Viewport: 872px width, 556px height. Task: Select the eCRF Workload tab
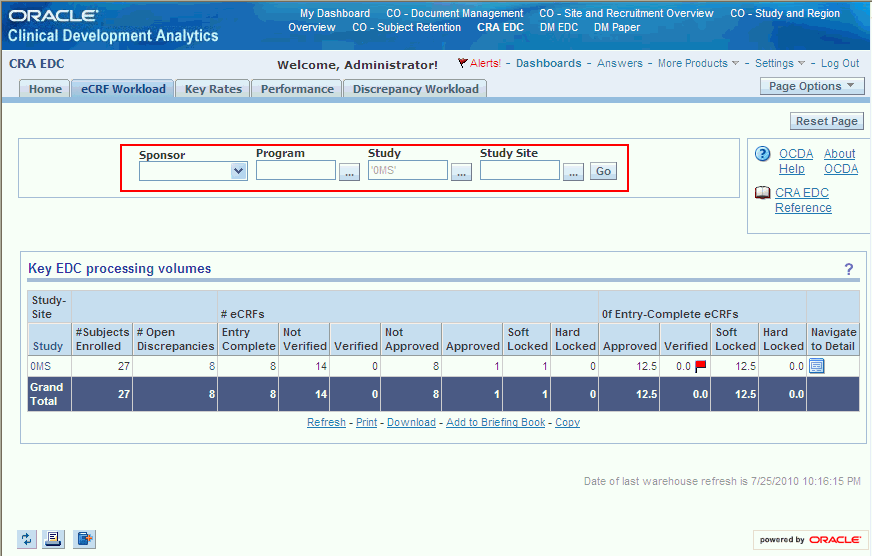pyautogui.click(x=123, y=89)
